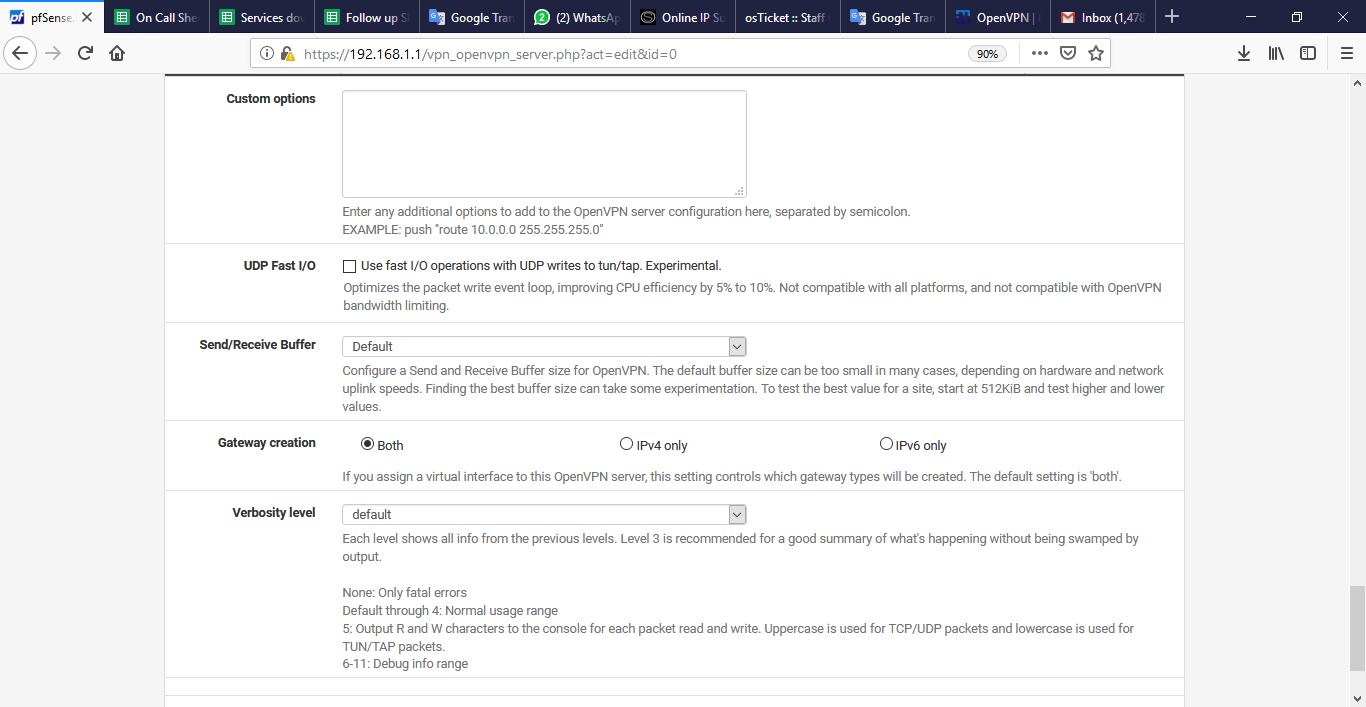Image resolution: width=1366 pixels, height=707 pixels.
Task: Open a new browser tab
Action: tap(1172, 17)
